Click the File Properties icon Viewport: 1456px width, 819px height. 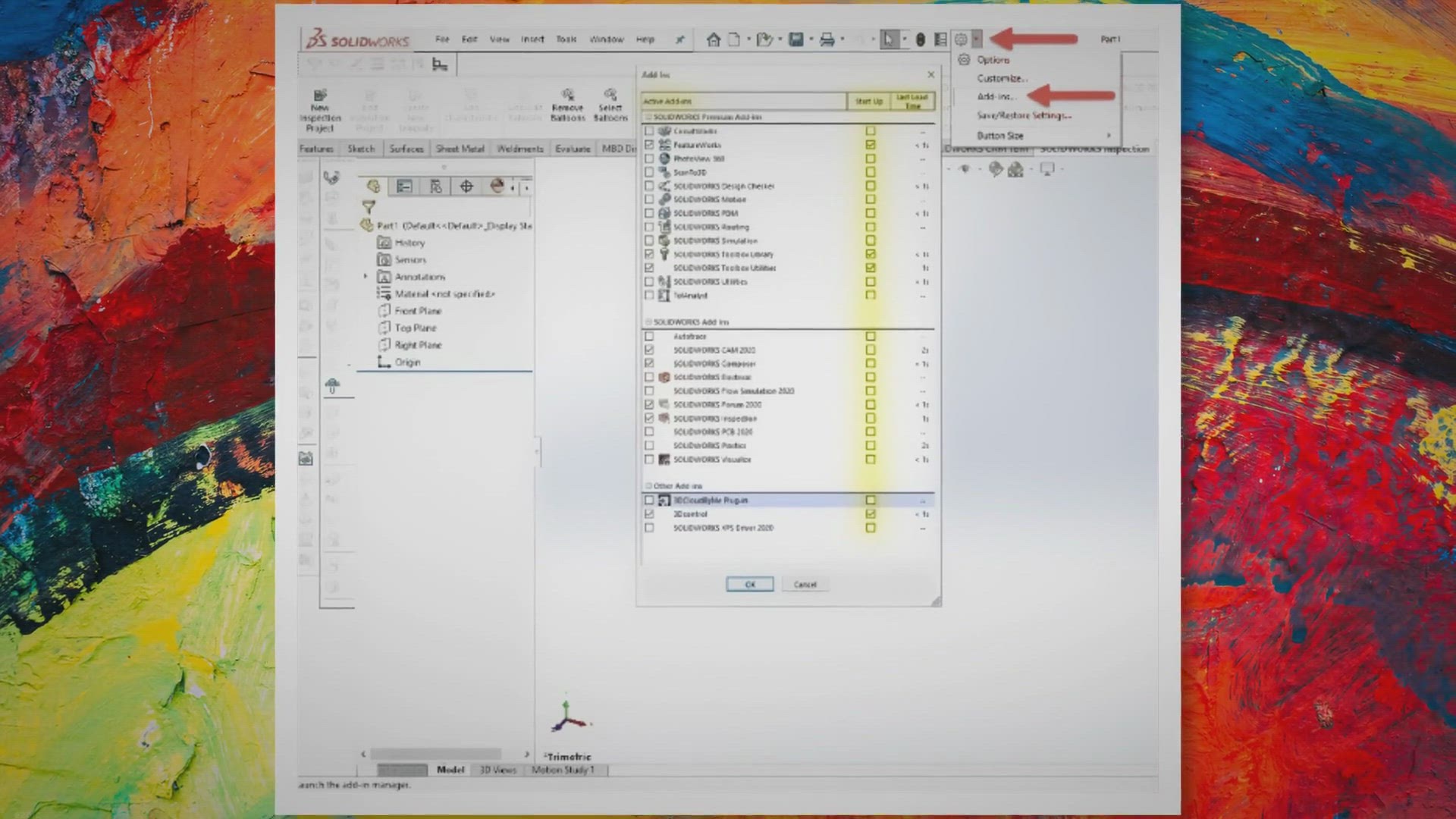940,39
